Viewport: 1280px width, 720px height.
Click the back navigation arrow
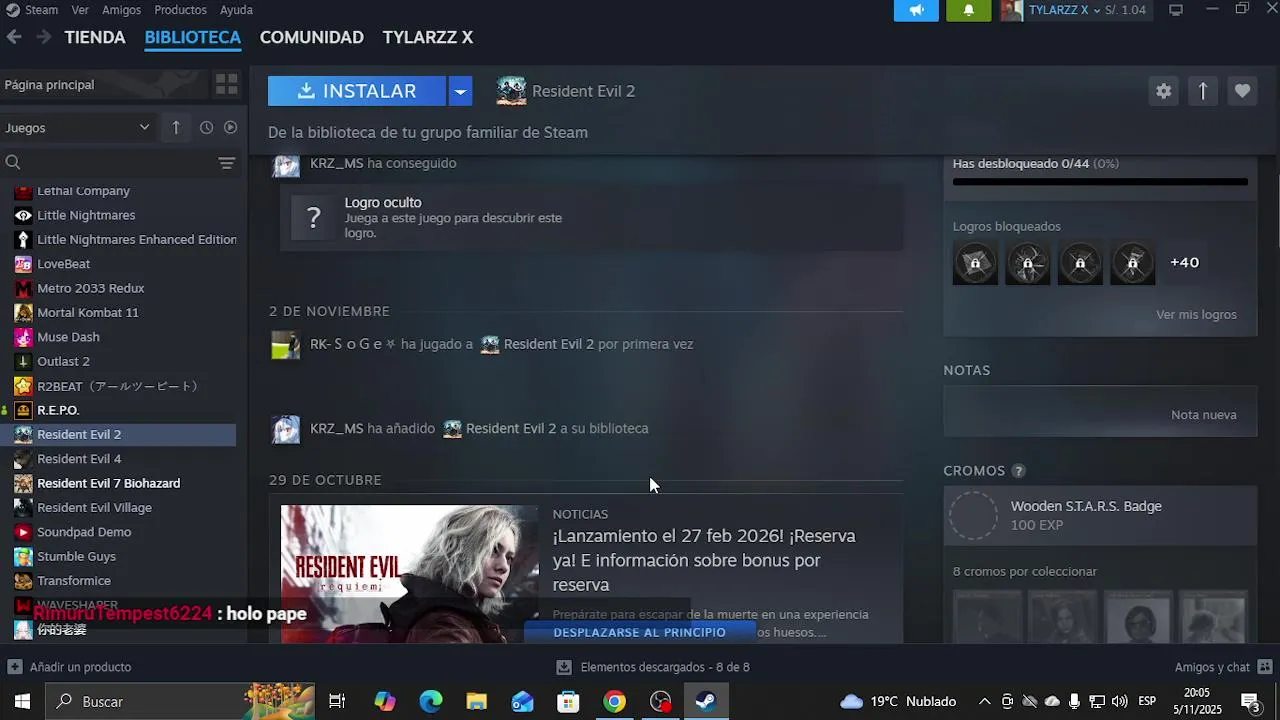(x=14, y=37)
